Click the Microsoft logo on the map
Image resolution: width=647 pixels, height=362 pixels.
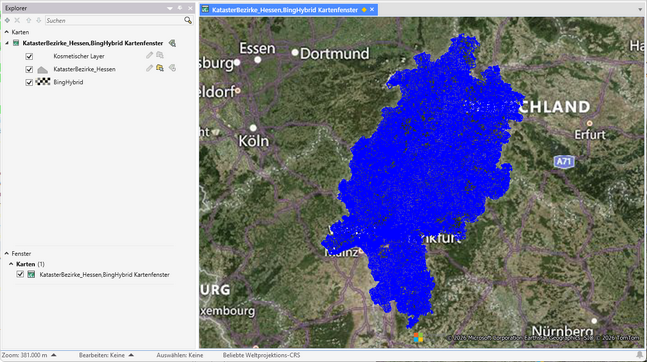pyautogui.click(x=418, y=338)
